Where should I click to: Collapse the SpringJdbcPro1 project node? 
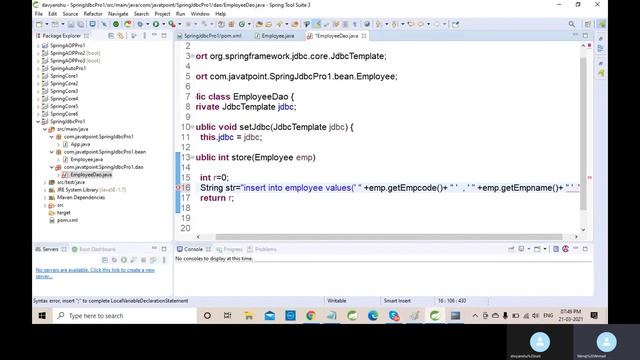pyautogui.click(x=38, y=122)
